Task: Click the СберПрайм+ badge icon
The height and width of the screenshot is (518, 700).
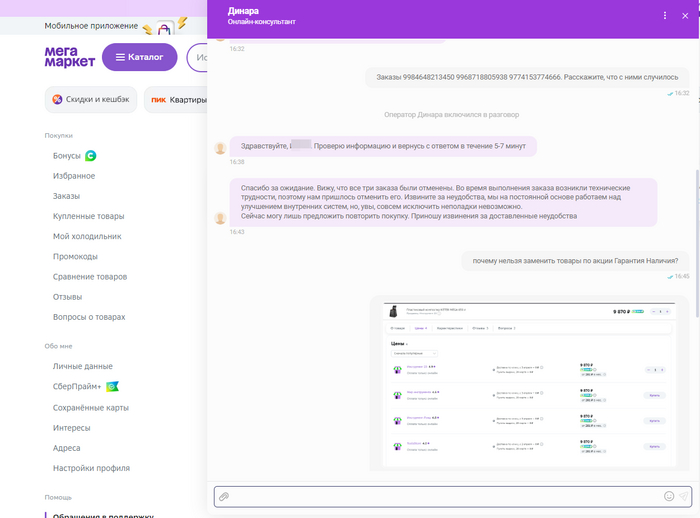Action: pos(112,386)
